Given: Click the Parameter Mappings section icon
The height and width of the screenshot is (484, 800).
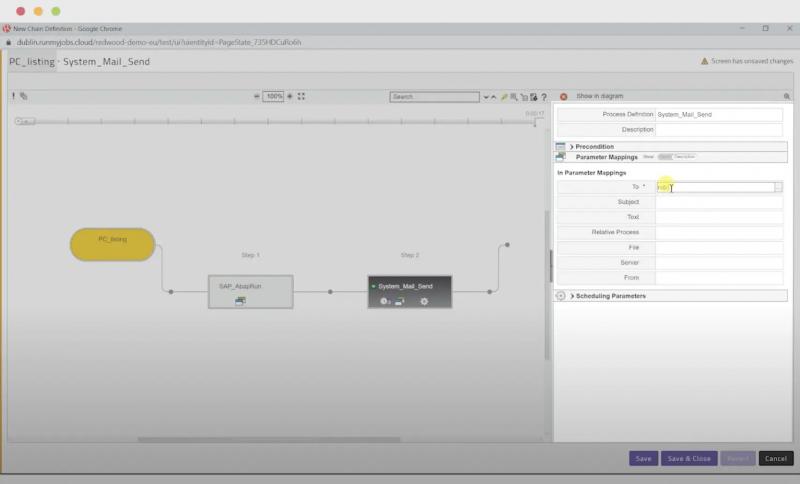Looking at the screenshot, I should [x=560, y=157].
